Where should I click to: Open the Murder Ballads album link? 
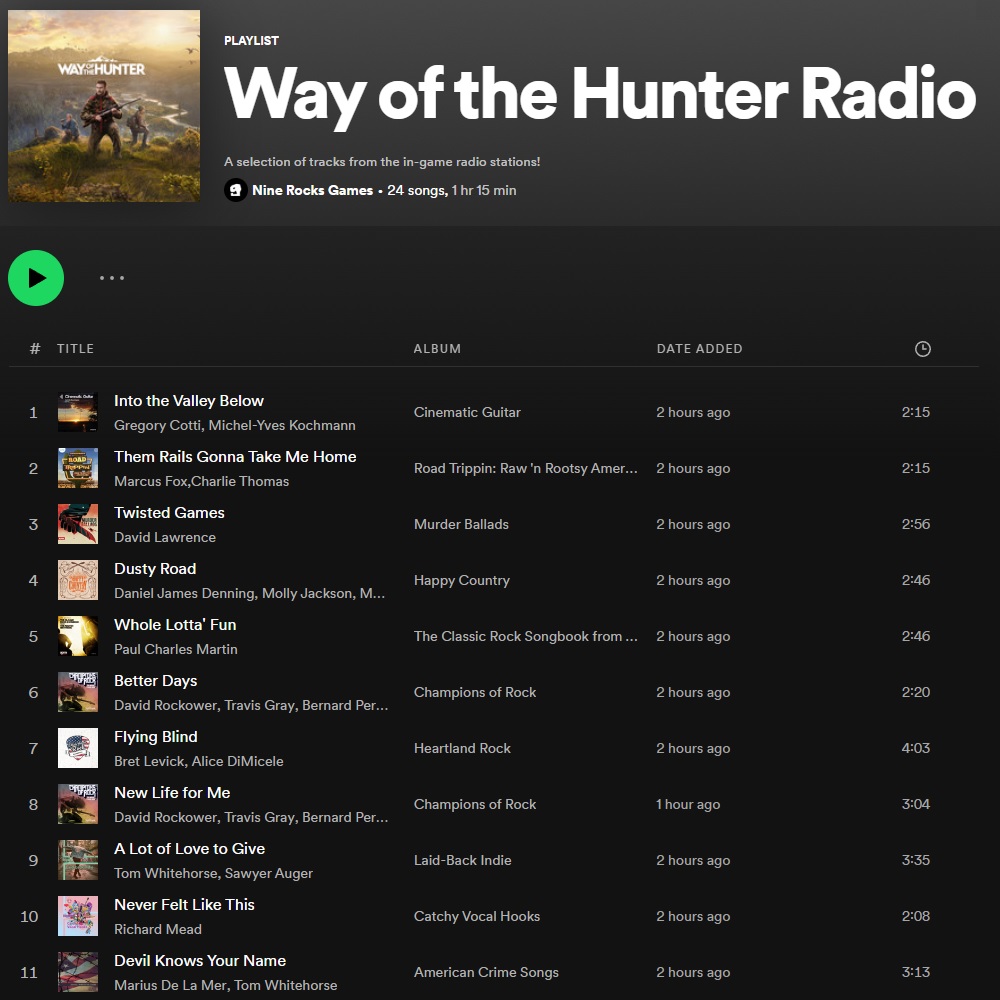tap(461, 524)
